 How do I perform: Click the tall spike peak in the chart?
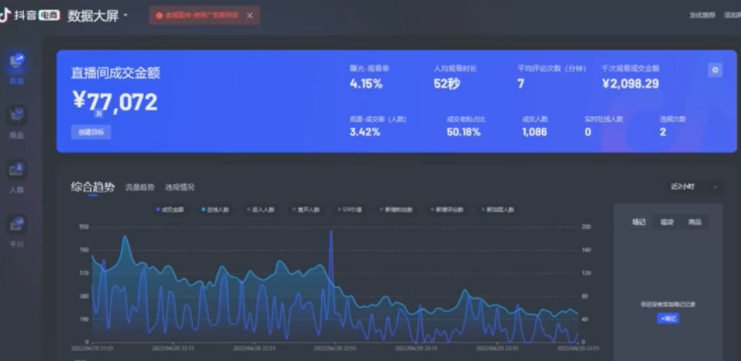click(331, 232)
